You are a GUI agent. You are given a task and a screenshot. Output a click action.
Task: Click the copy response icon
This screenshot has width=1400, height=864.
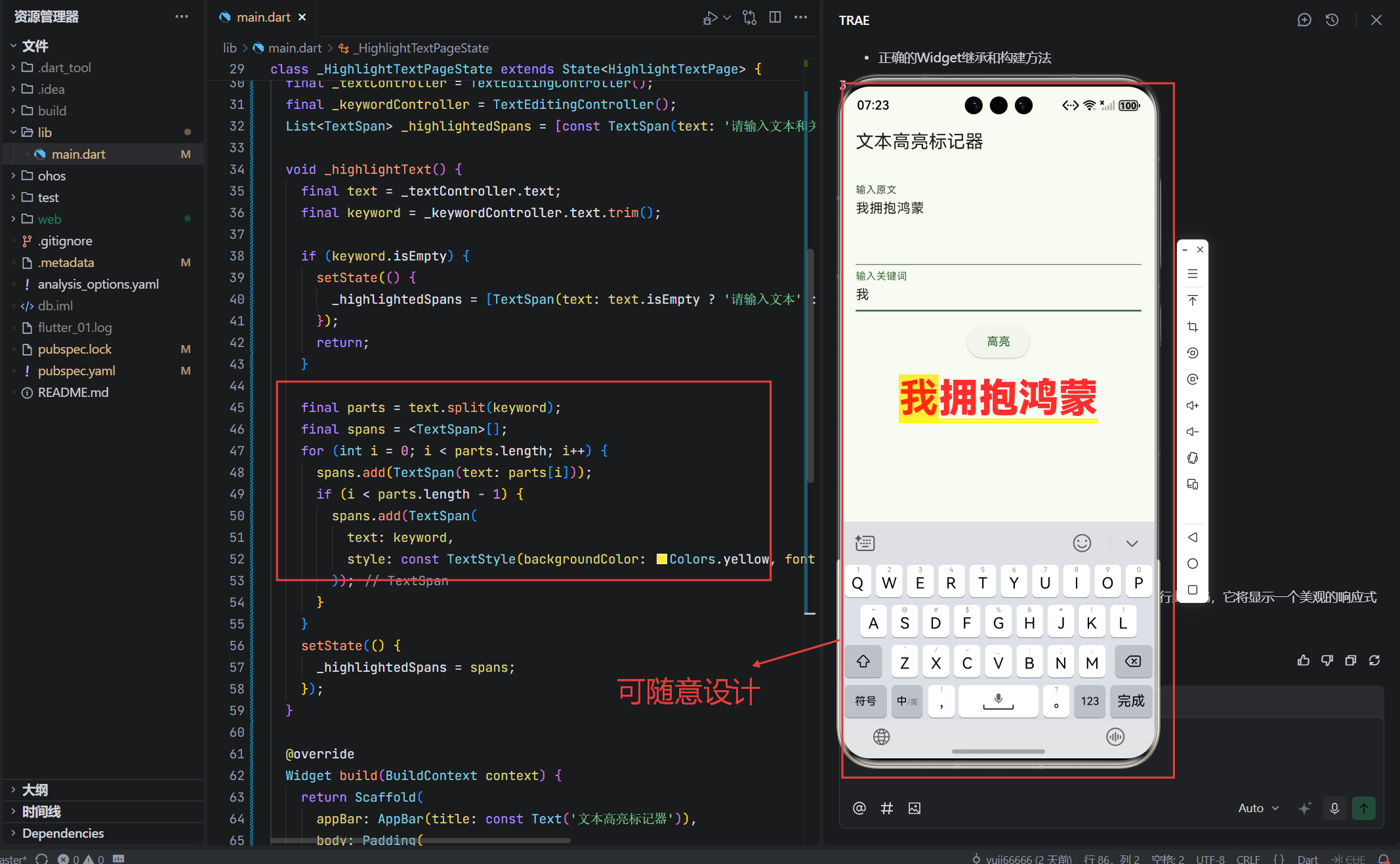1351,661
